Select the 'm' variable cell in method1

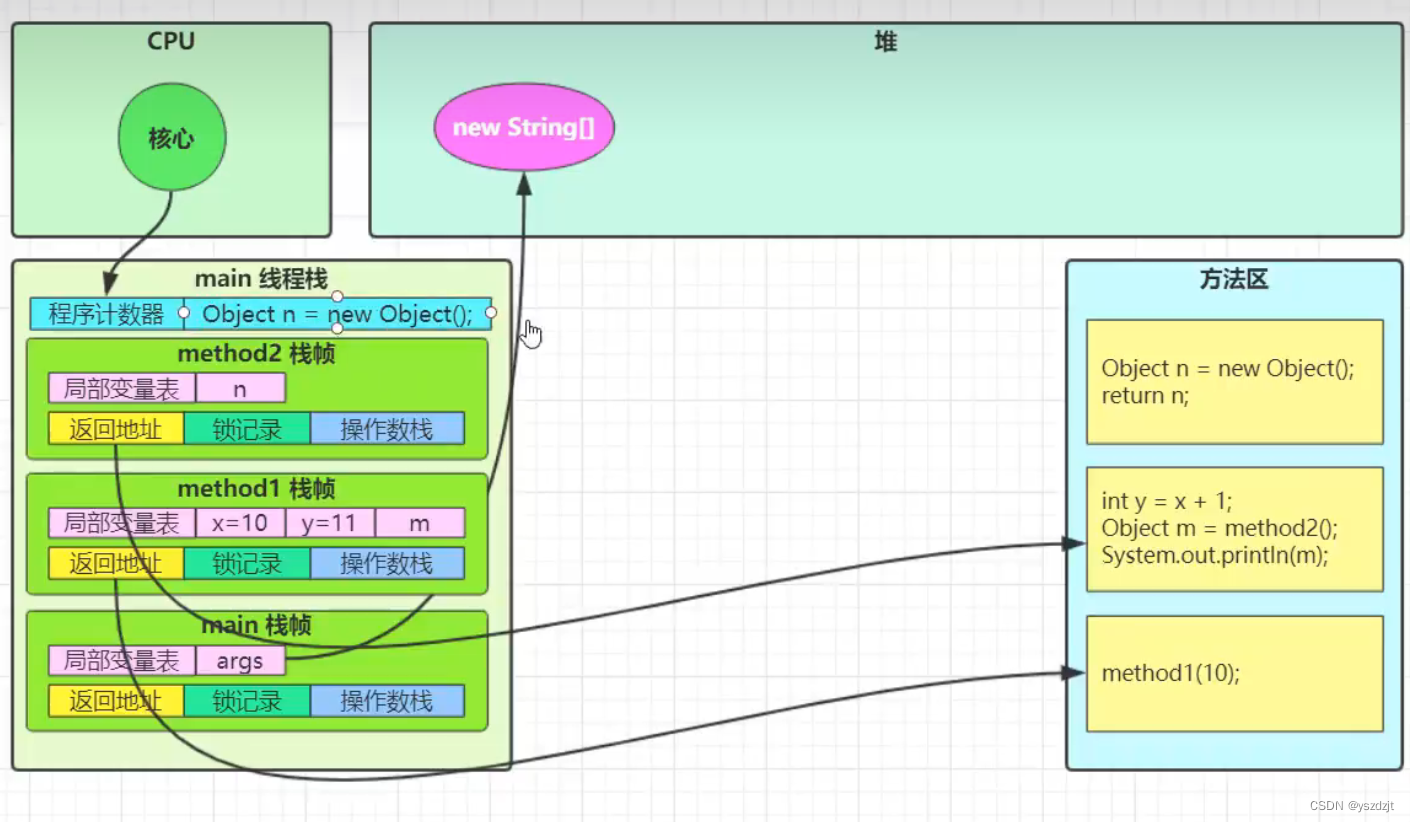click(x=420, y=523)
